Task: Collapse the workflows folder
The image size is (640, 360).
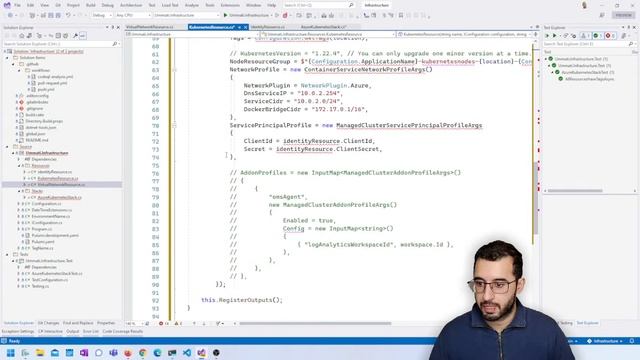Action: 19,71
